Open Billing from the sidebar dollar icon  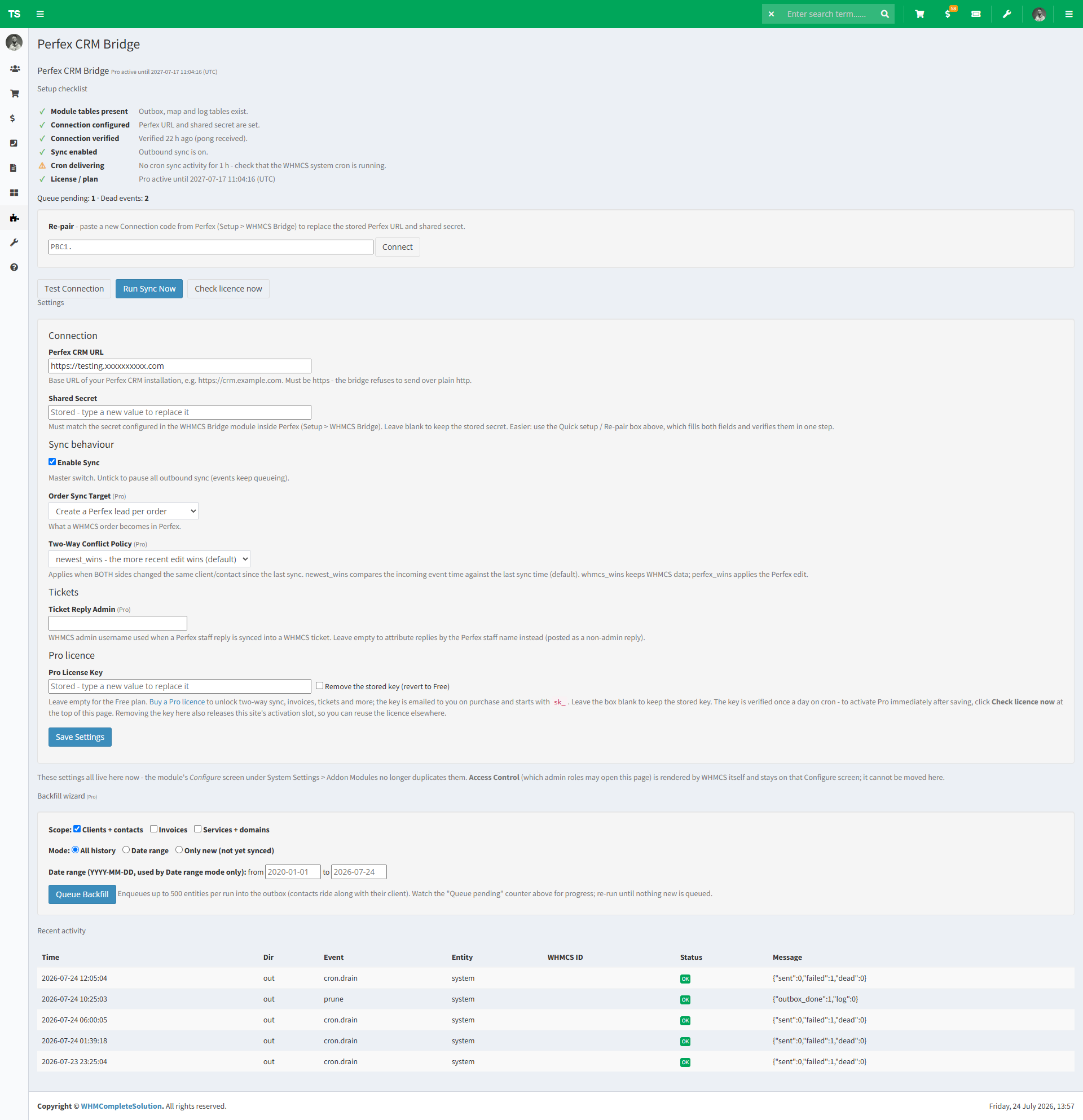[x=12, y=118]
